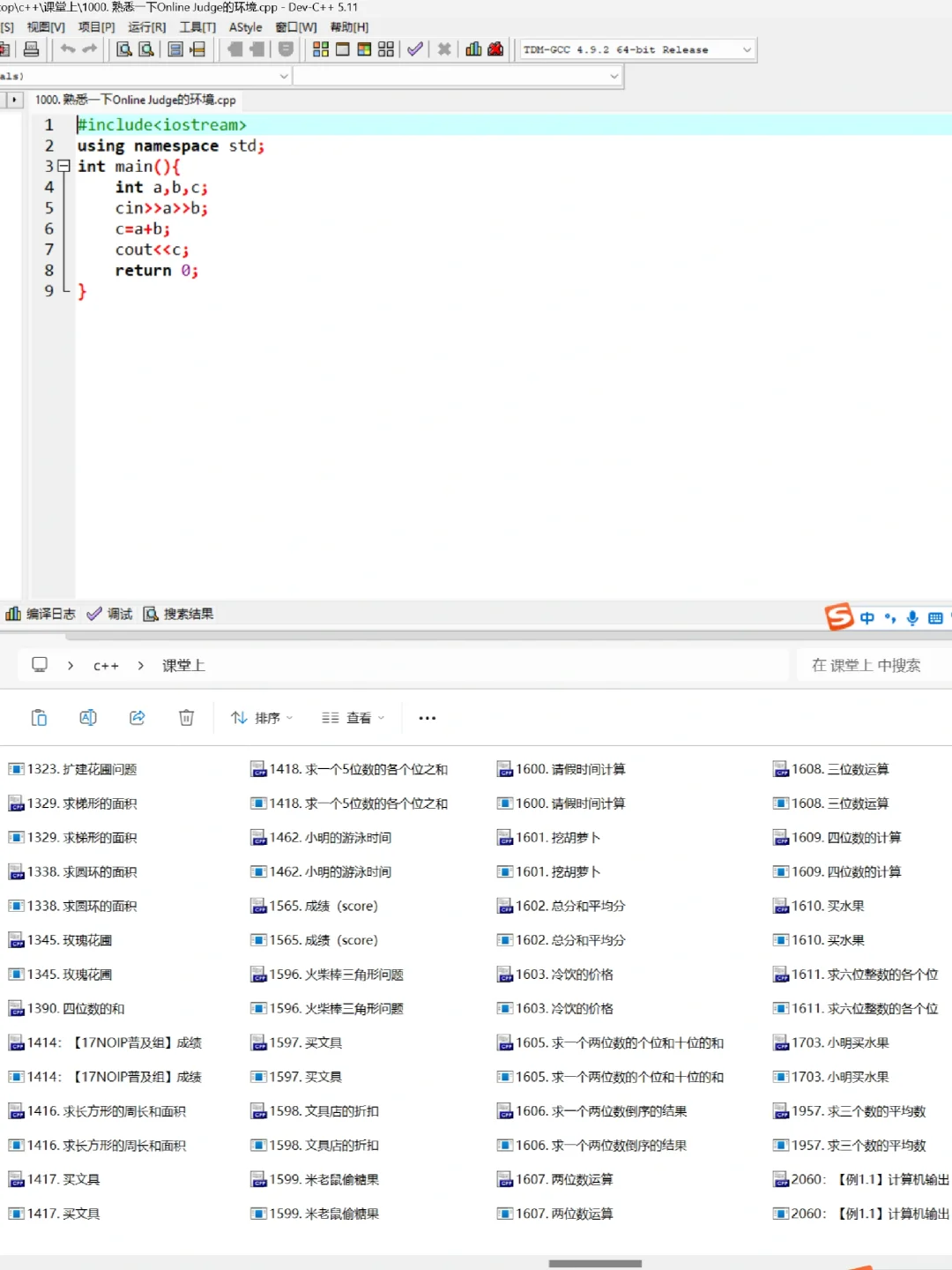Print the source file using printer icon

(33, 49)
